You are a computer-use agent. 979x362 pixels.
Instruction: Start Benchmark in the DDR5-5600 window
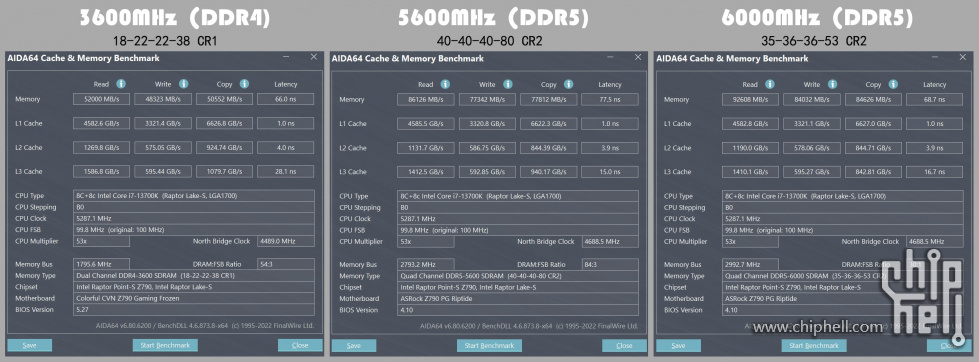tap(490, 346)
